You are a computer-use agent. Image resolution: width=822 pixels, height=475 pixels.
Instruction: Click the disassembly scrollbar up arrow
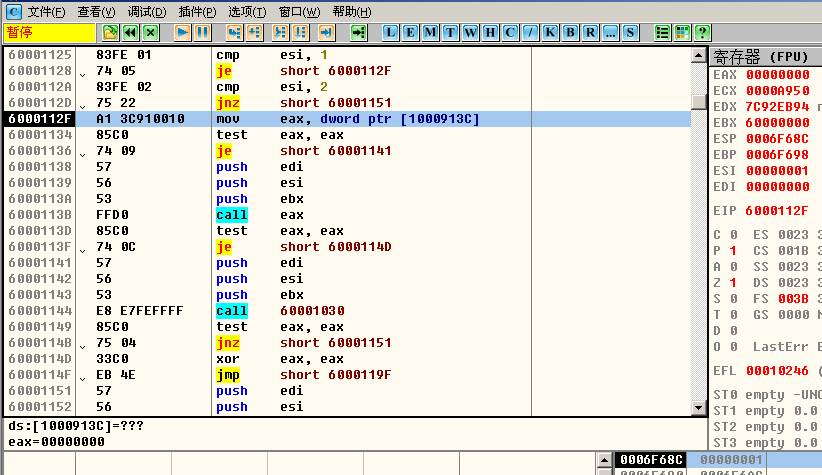point(698,55)
